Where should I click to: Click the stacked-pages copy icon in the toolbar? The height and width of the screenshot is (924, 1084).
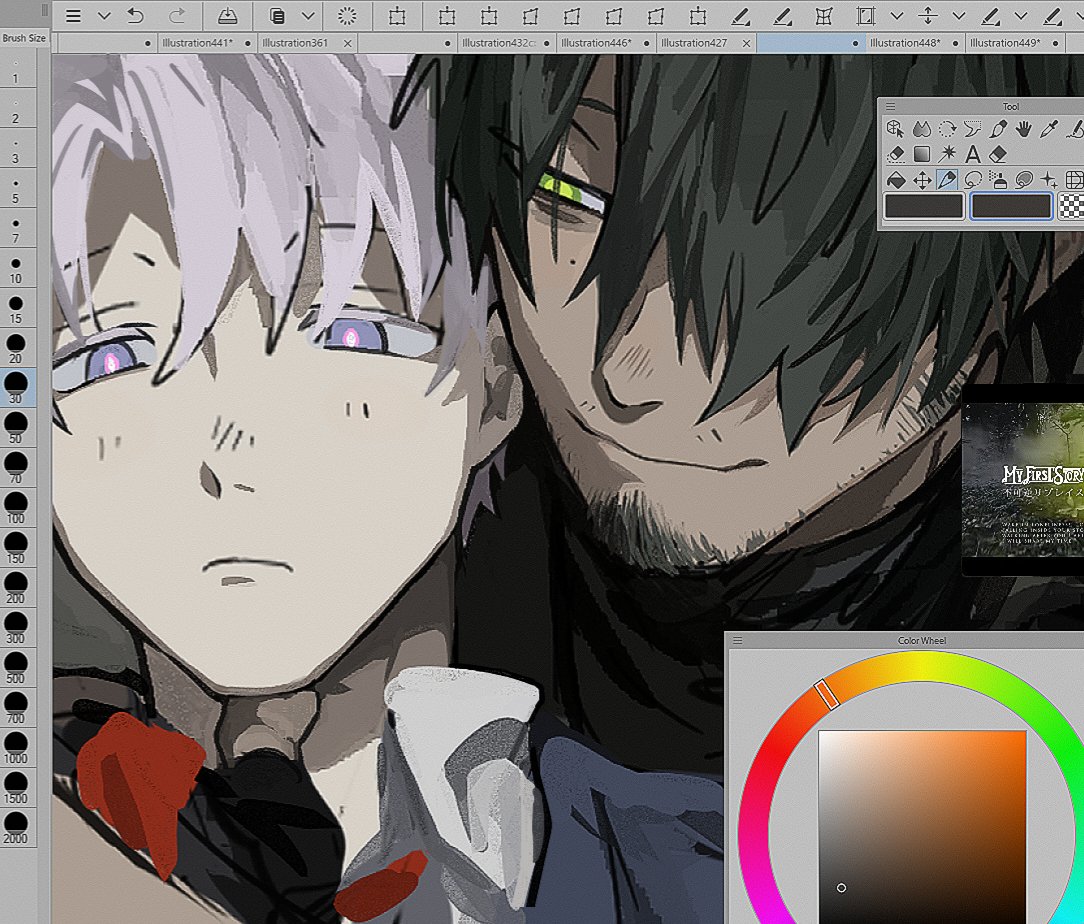point(277,16)
